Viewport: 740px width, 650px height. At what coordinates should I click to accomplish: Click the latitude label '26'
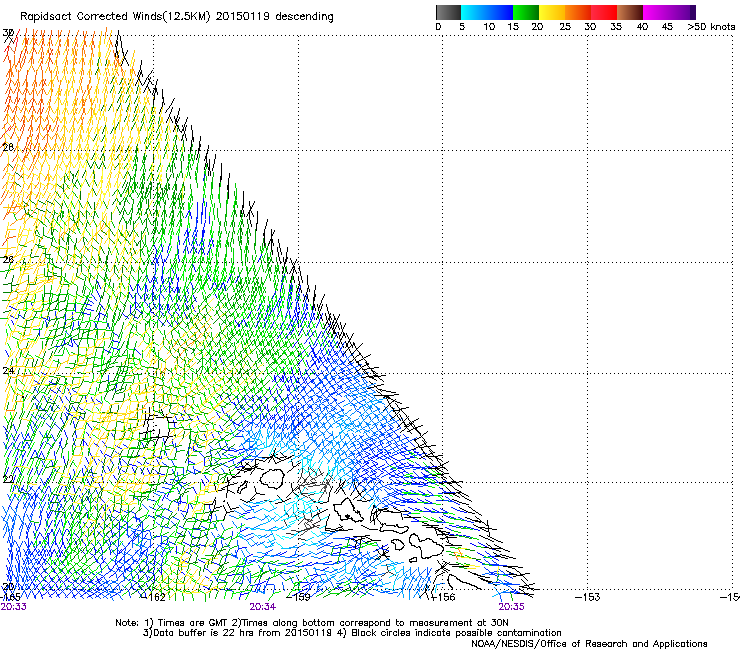click(8, 260)
